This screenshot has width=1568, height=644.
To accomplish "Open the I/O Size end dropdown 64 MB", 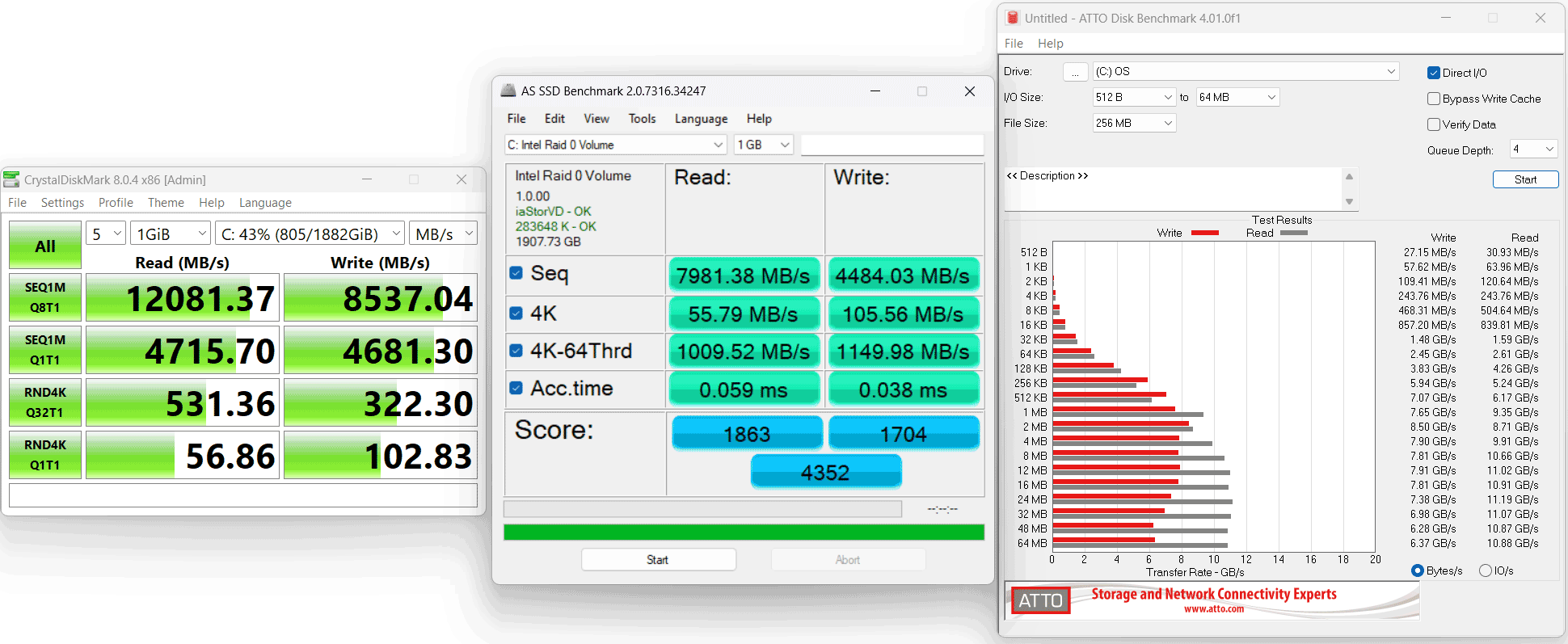I will coord(1237,97).
